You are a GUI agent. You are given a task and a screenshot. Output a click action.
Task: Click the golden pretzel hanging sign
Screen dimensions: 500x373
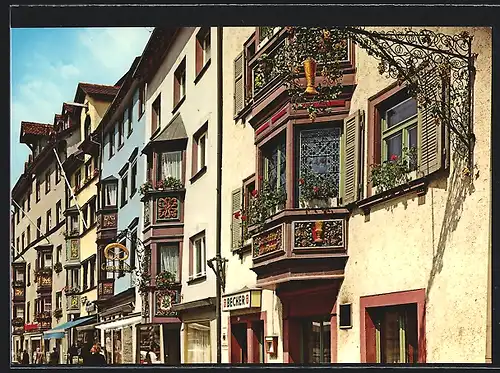pyautogui.click(x=116, y=252)
